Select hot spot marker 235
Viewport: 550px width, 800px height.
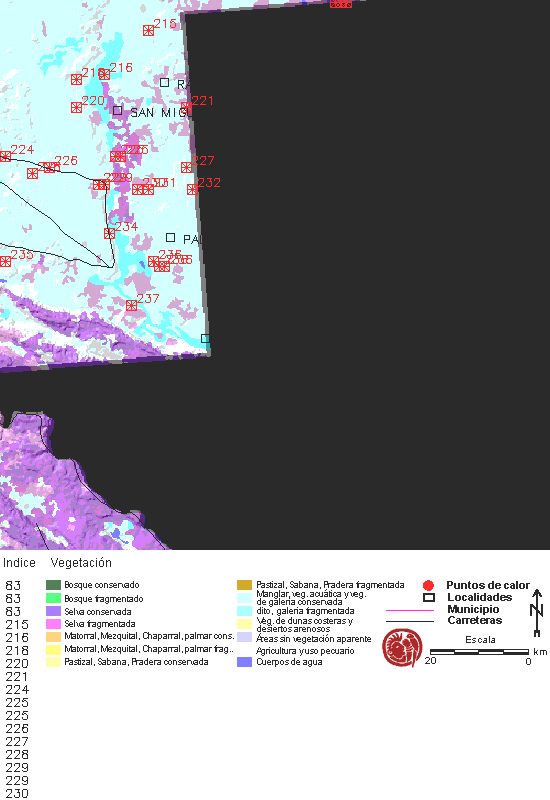[5, 261]
